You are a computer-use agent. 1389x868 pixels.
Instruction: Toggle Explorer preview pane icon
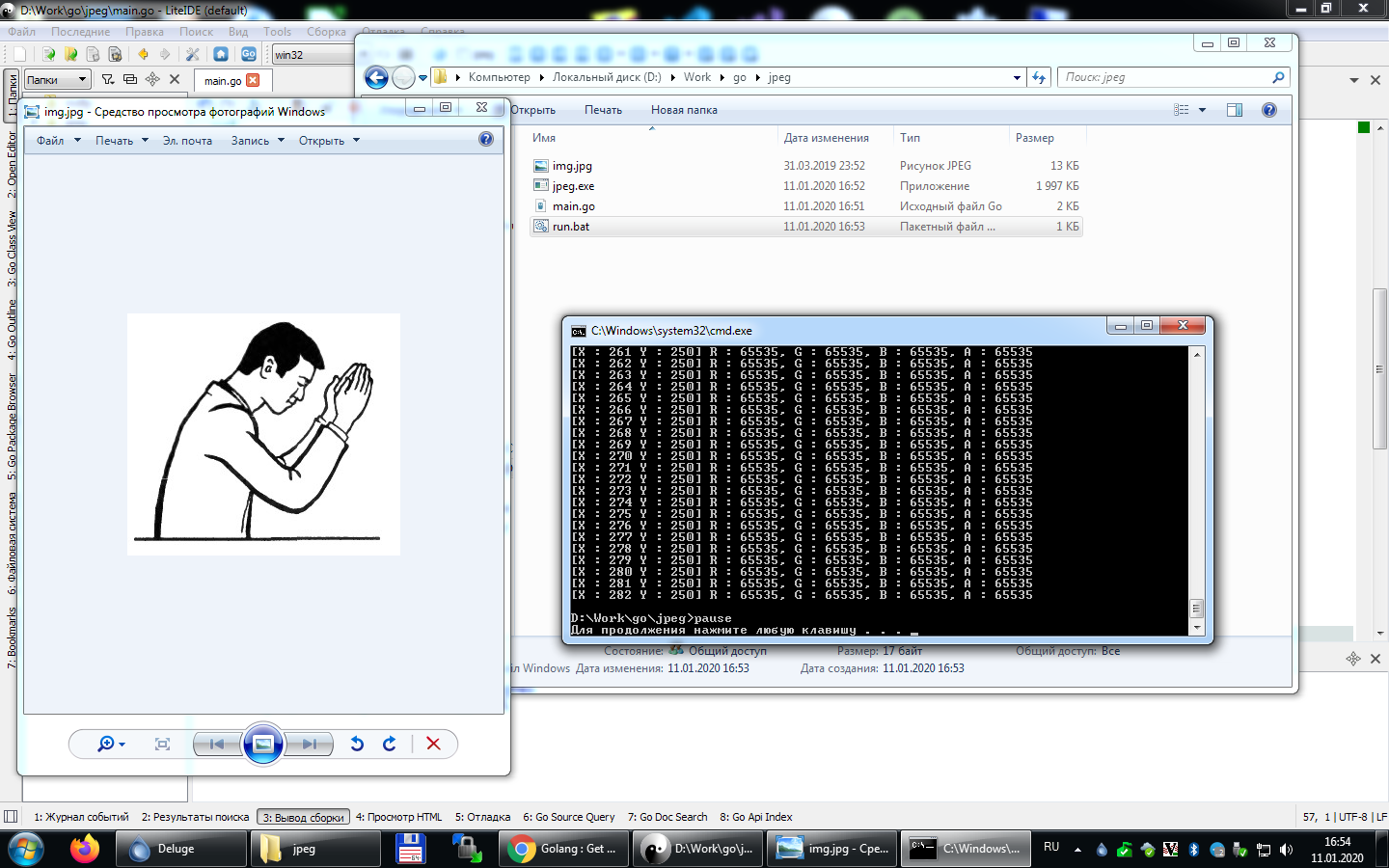pos(1234,110)
